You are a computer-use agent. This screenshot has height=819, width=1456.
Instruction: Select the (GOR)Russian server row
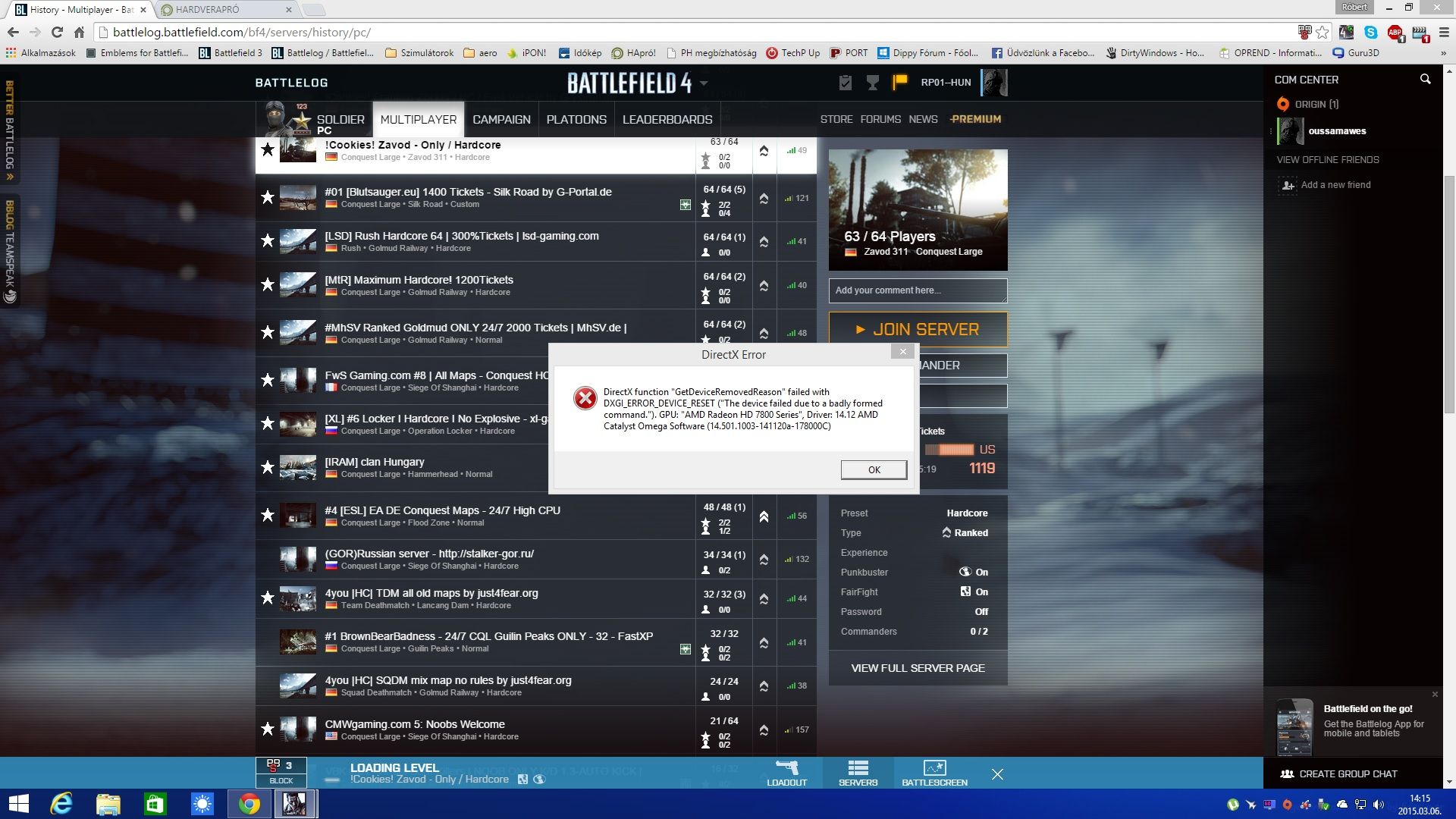coord(535,560)
